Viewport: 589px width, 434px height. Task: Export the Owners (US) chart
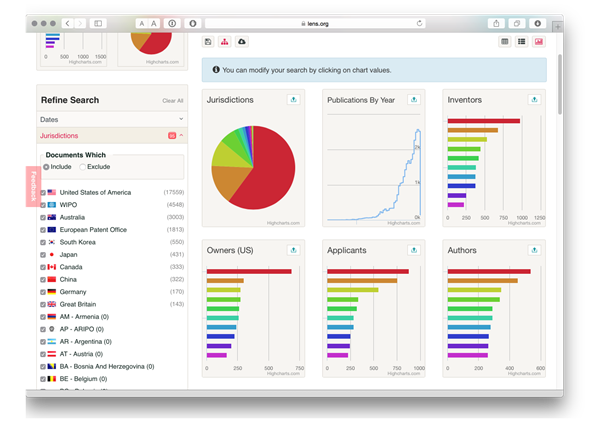(293, 250)
